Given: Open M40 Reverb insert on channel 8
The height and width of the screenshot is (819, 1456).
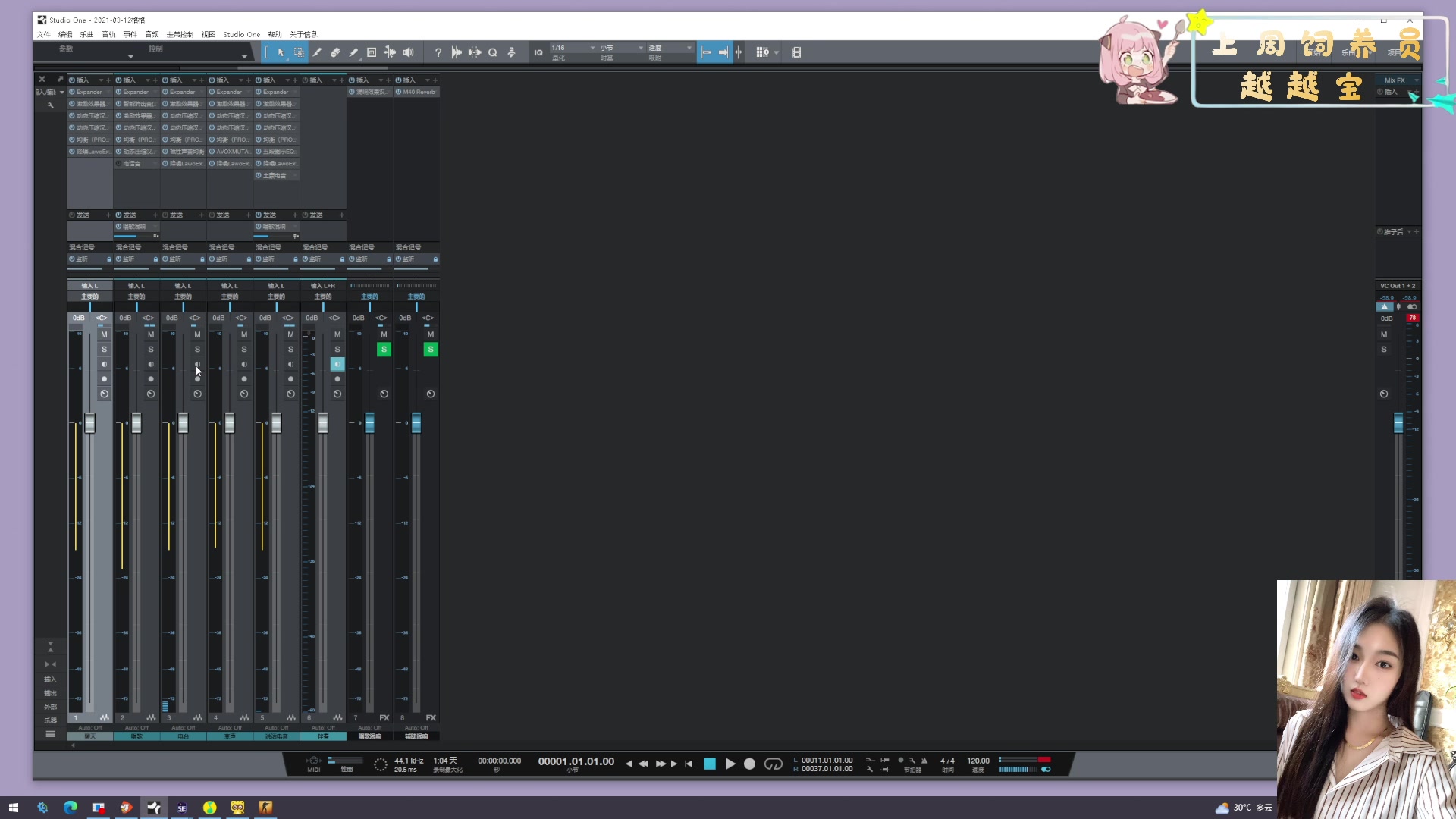Looking at the screenshot, I should click(416, 92).
